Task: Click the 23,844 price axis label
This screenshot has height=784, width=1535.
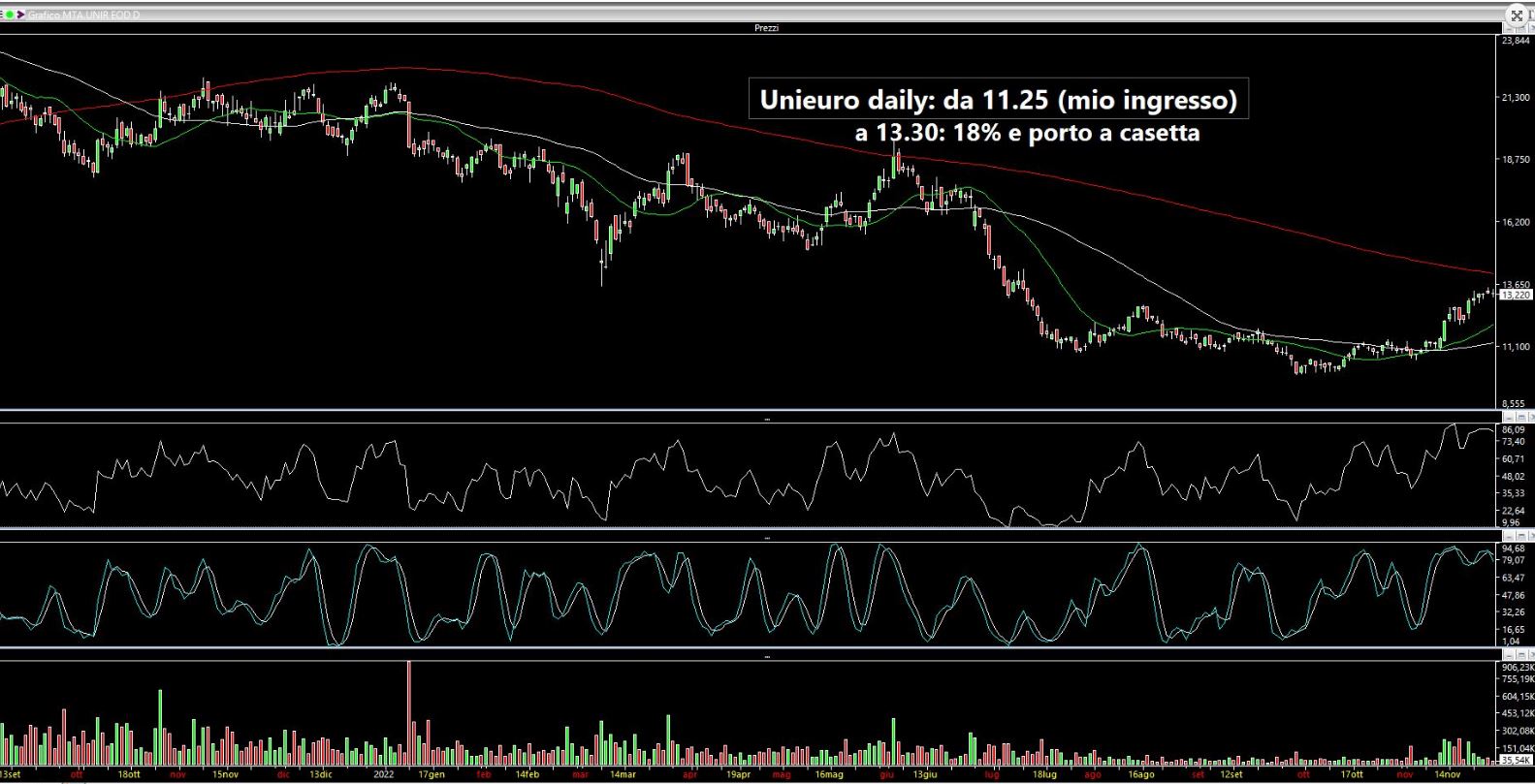Action: tap(1516, 41)
